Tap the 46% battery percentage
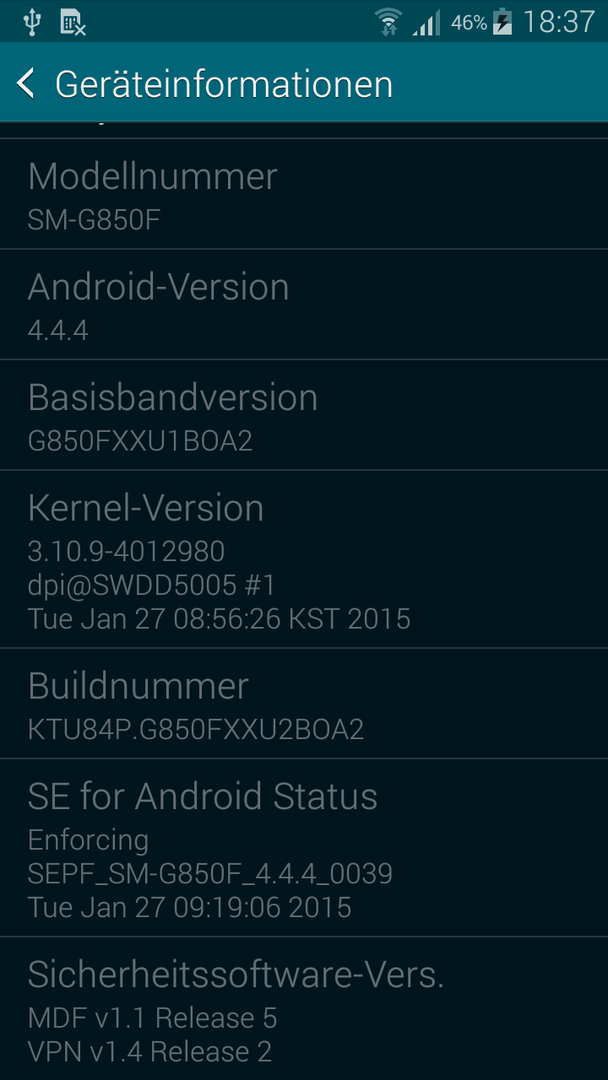The height and width of the screenshot is (1080, 608). click(x=468, y=23)
